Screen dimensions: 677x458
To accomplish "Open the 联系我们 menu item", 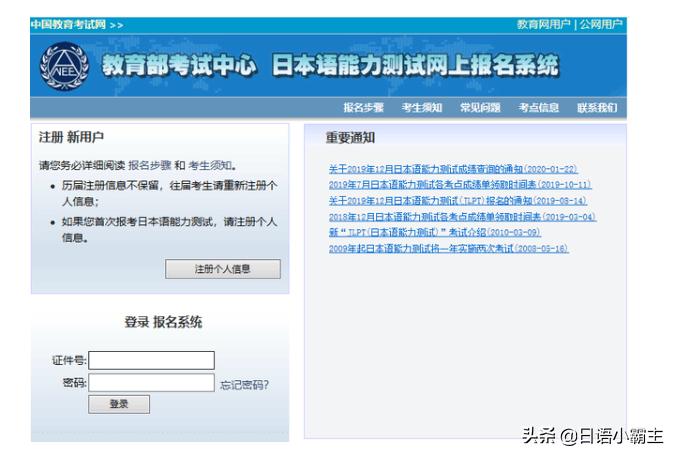I will [x=597, y=107].
